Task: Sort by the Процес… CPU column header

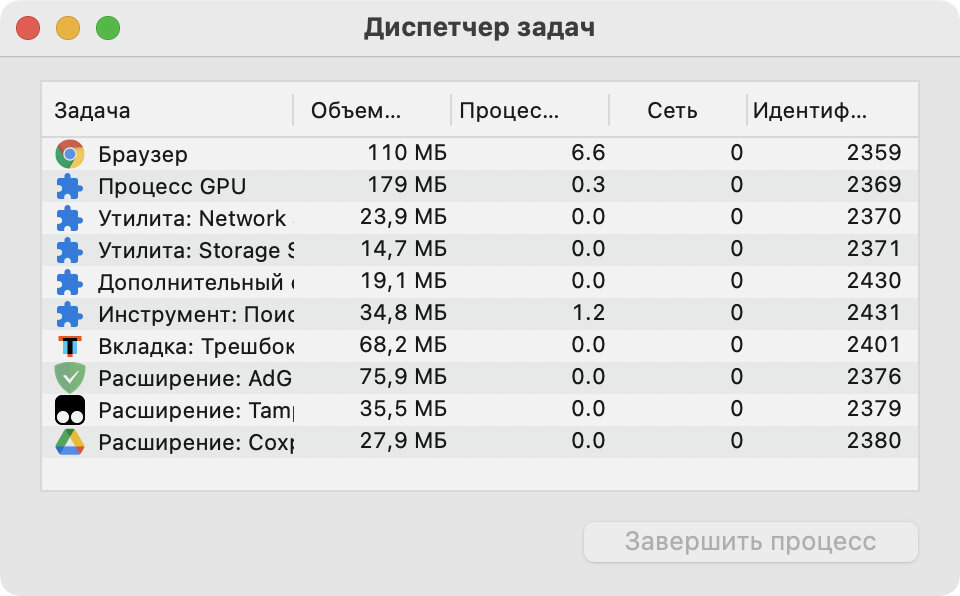Action: (x=509, y=111)
